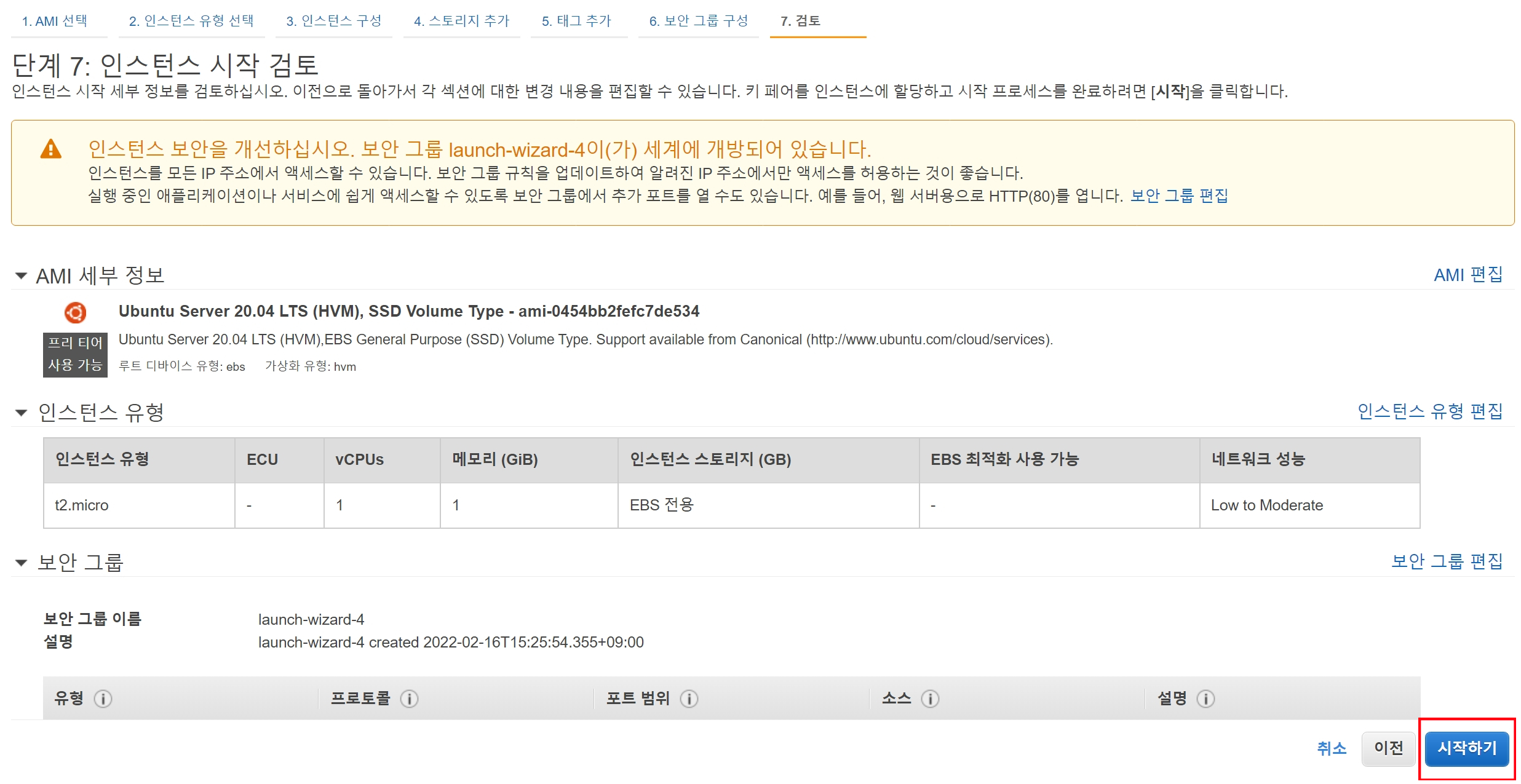Open the 6. 보안 그룹 구성 step
This screenshot has height=784, width=1521.
point(698,21)
